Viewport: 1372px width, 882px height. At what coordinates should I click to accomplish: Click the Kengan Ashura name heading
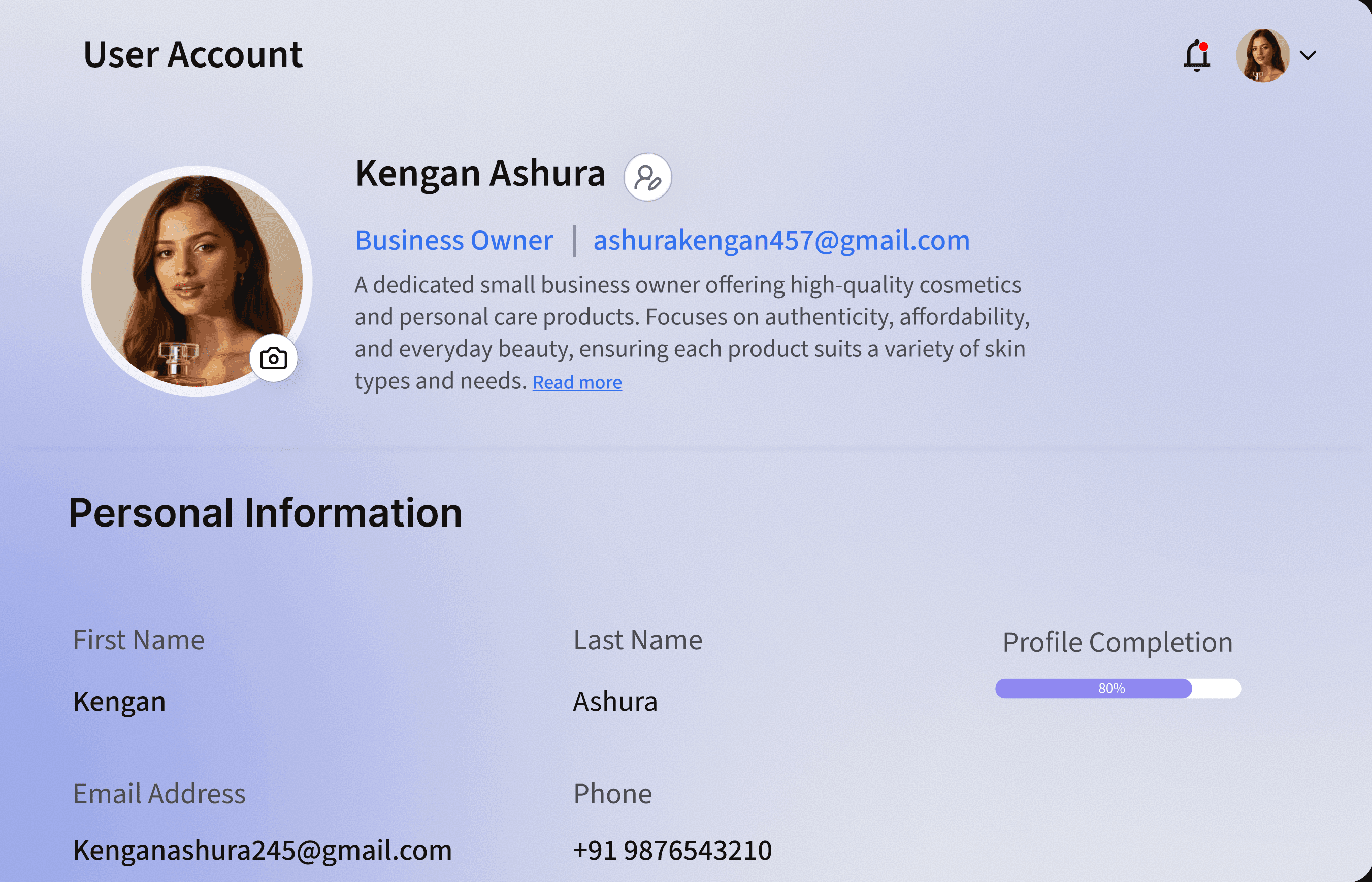point(480,174)
